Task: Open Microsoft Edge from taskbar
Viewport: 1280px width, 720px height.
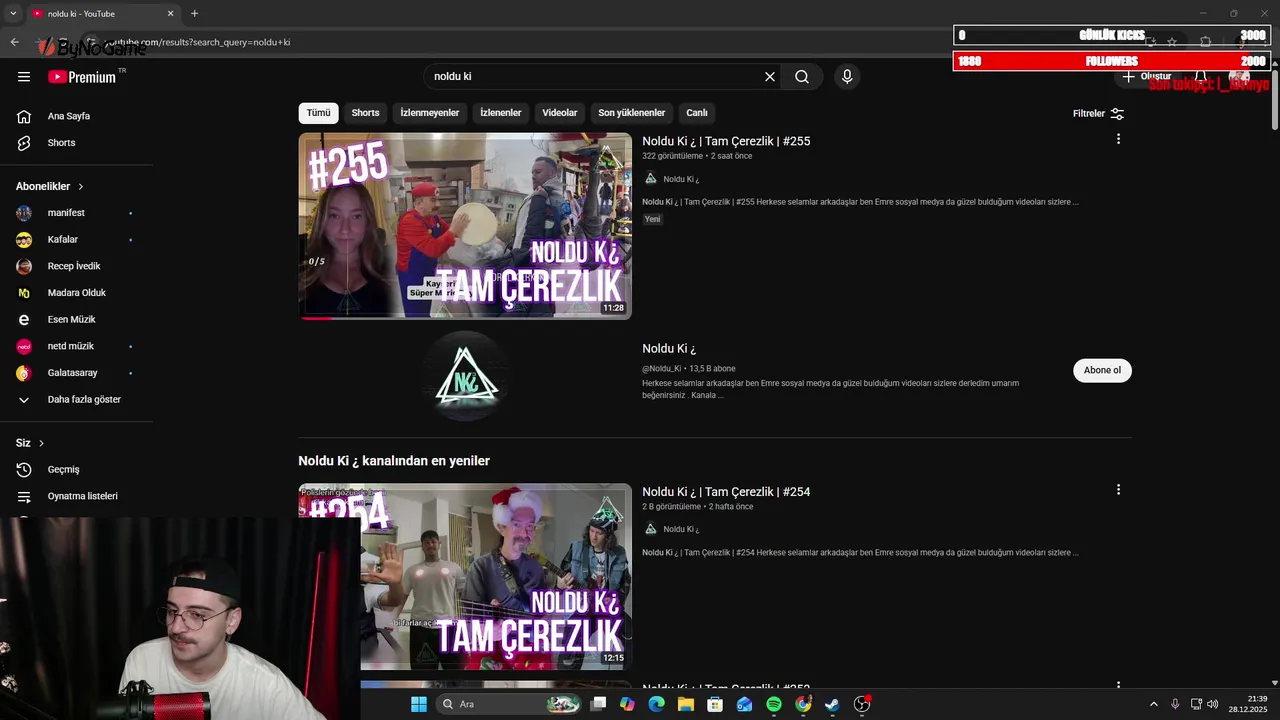Action: pos(656,704)
